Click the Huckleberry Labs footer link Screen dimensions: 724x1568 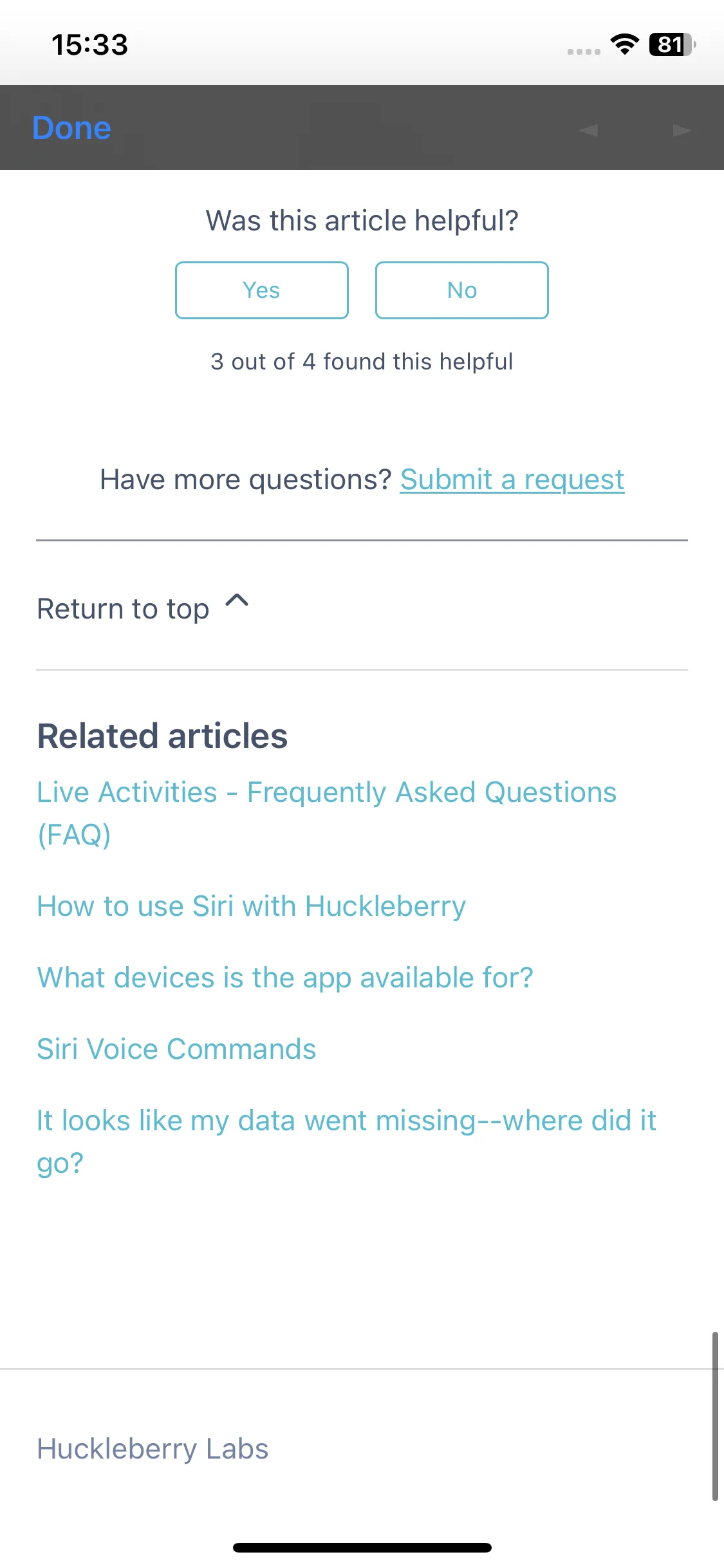[x=153, y=1449]
